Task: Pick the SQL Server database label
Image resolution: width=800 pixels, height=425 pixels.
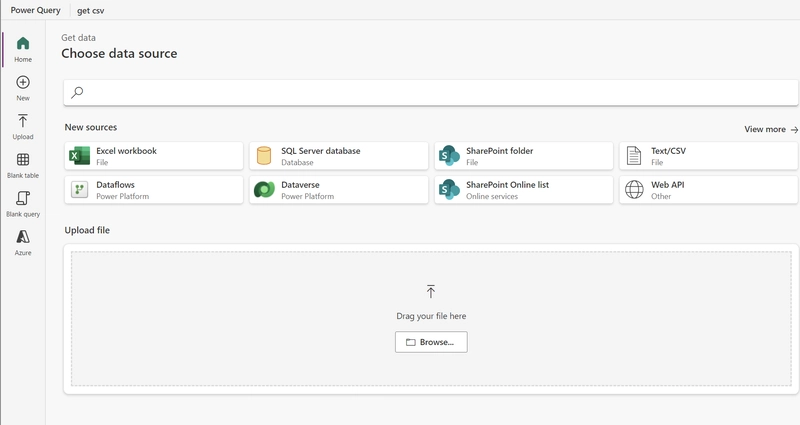Action: click(321, 151)
